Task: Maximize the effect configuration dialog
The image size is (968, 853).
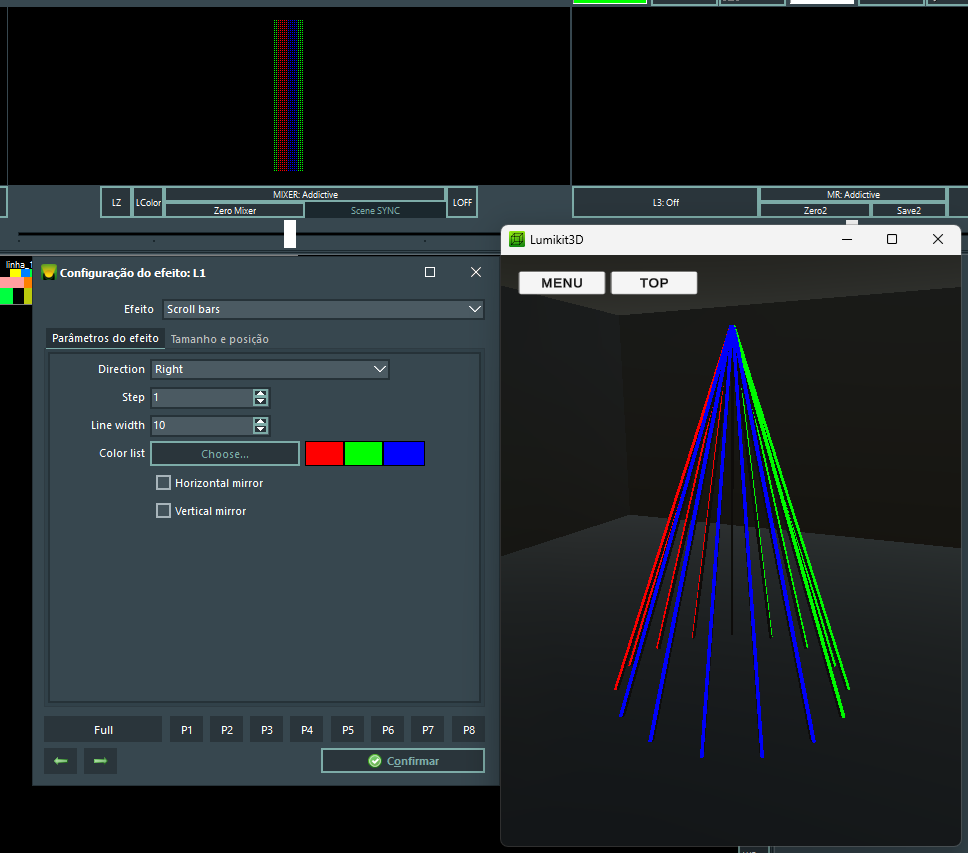Action: (430, 272)
